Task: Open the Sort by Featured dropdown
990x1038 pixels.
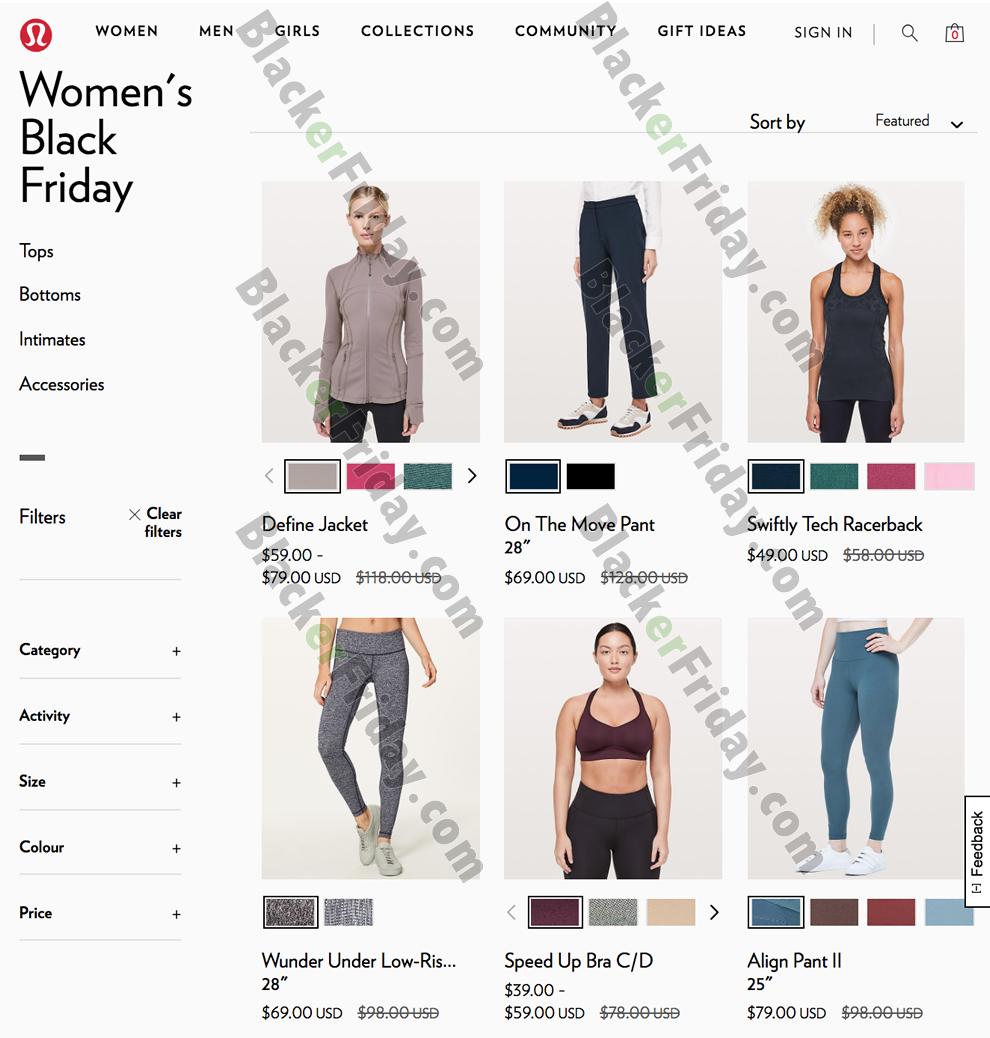Action: click(x=918, y=122)
